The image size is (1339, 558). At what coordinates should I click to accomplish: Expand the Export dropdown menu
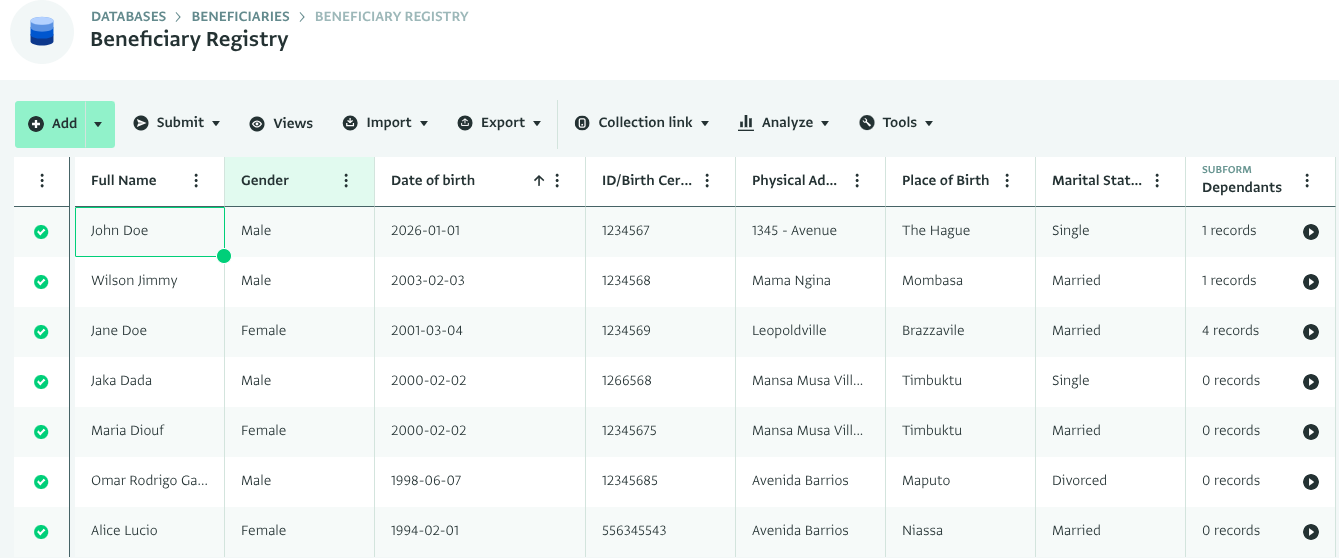tap(500, 123)
